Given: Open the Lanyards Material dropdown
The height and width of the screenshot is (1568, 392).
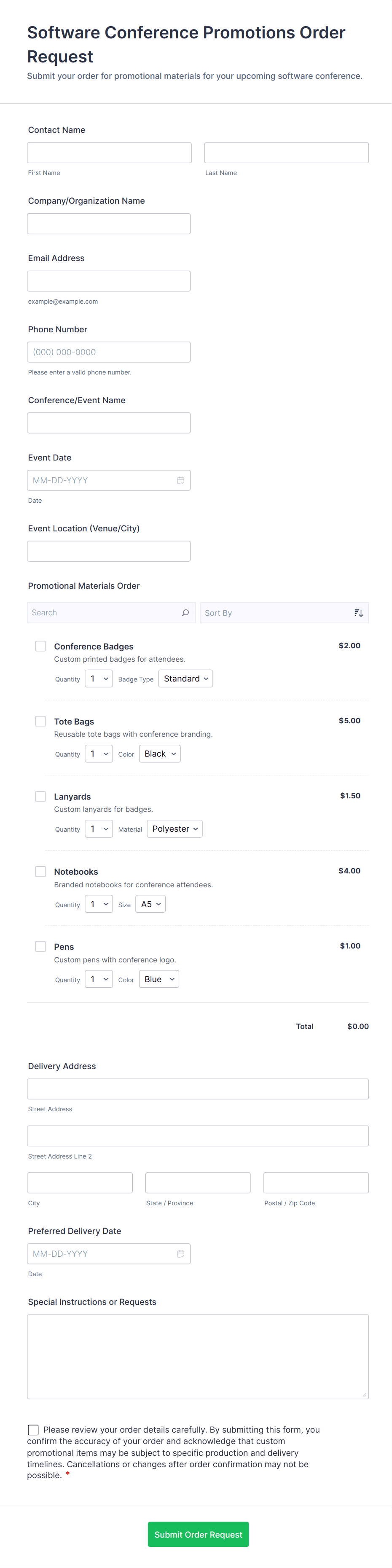Looking at the screenshot, I should (x=175, y=829).
